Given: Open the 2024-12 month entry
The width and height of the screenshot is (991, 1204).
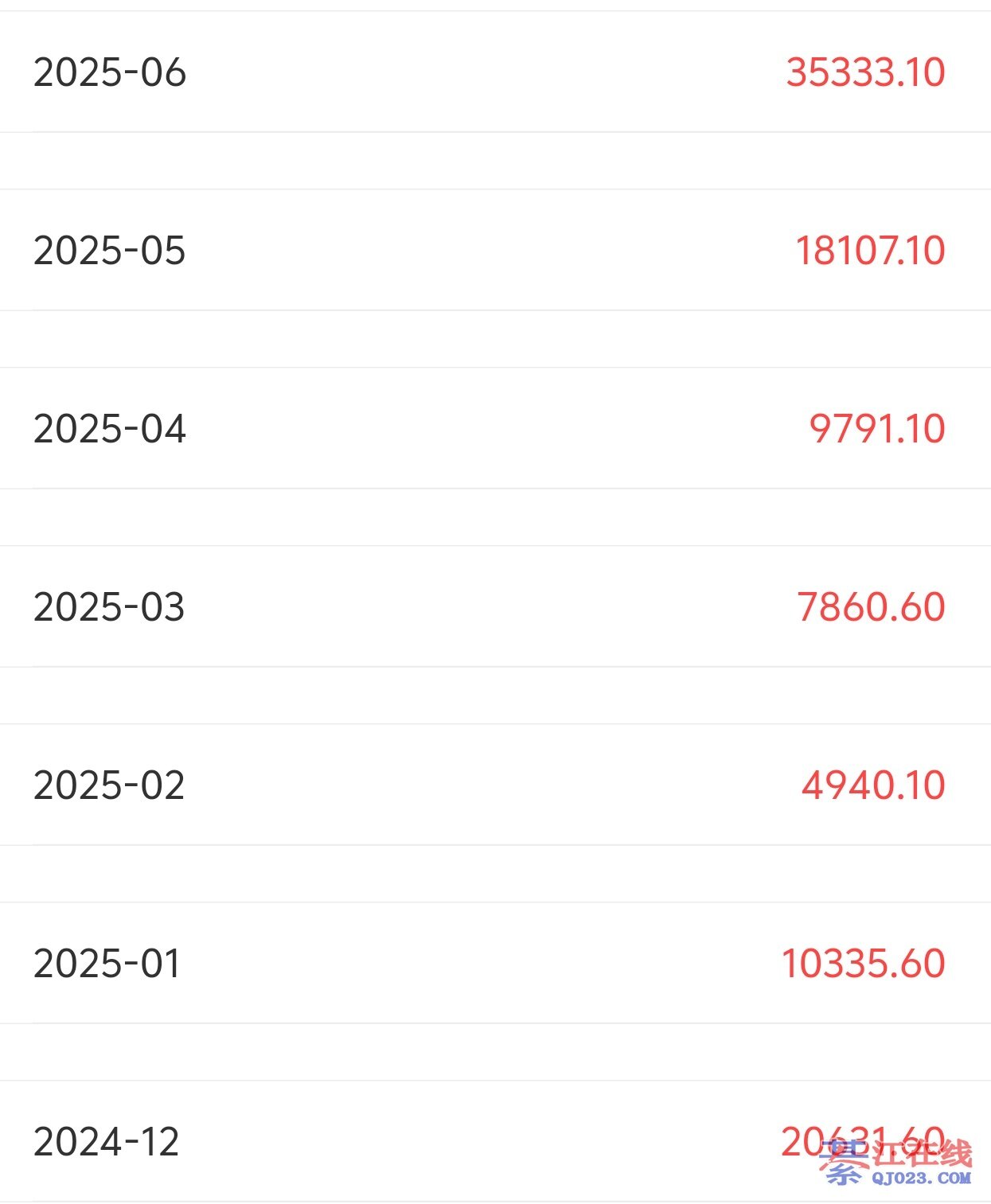Looking at the screenshot, I should 107,1142.
